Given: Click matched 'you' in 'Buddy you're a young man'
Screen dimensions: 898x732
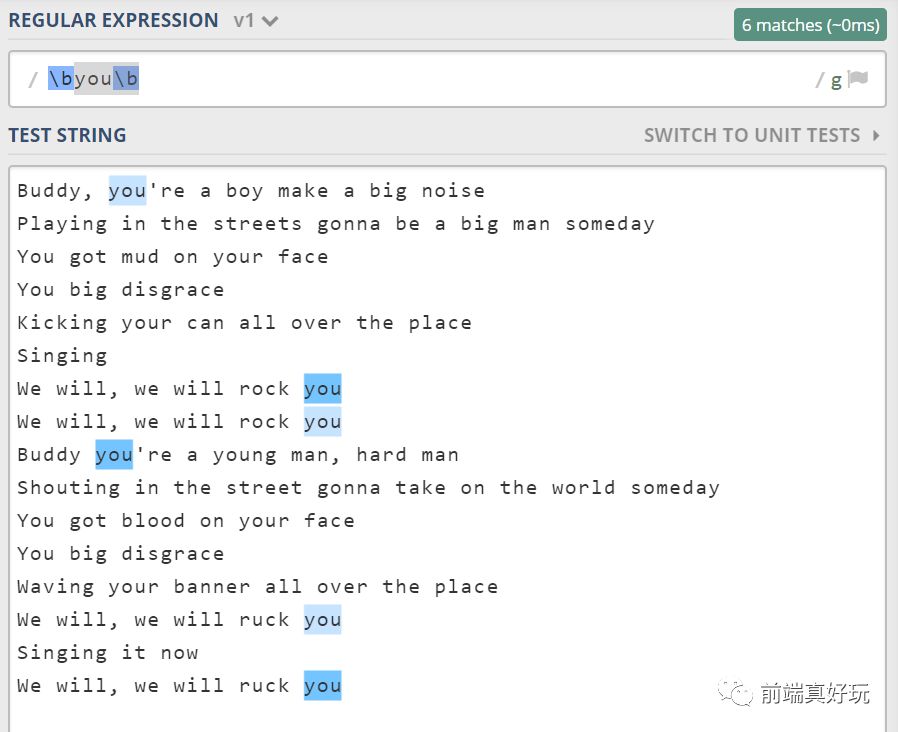Looking at the screenshot, I should pyautogui.click(x=114, y=455).
